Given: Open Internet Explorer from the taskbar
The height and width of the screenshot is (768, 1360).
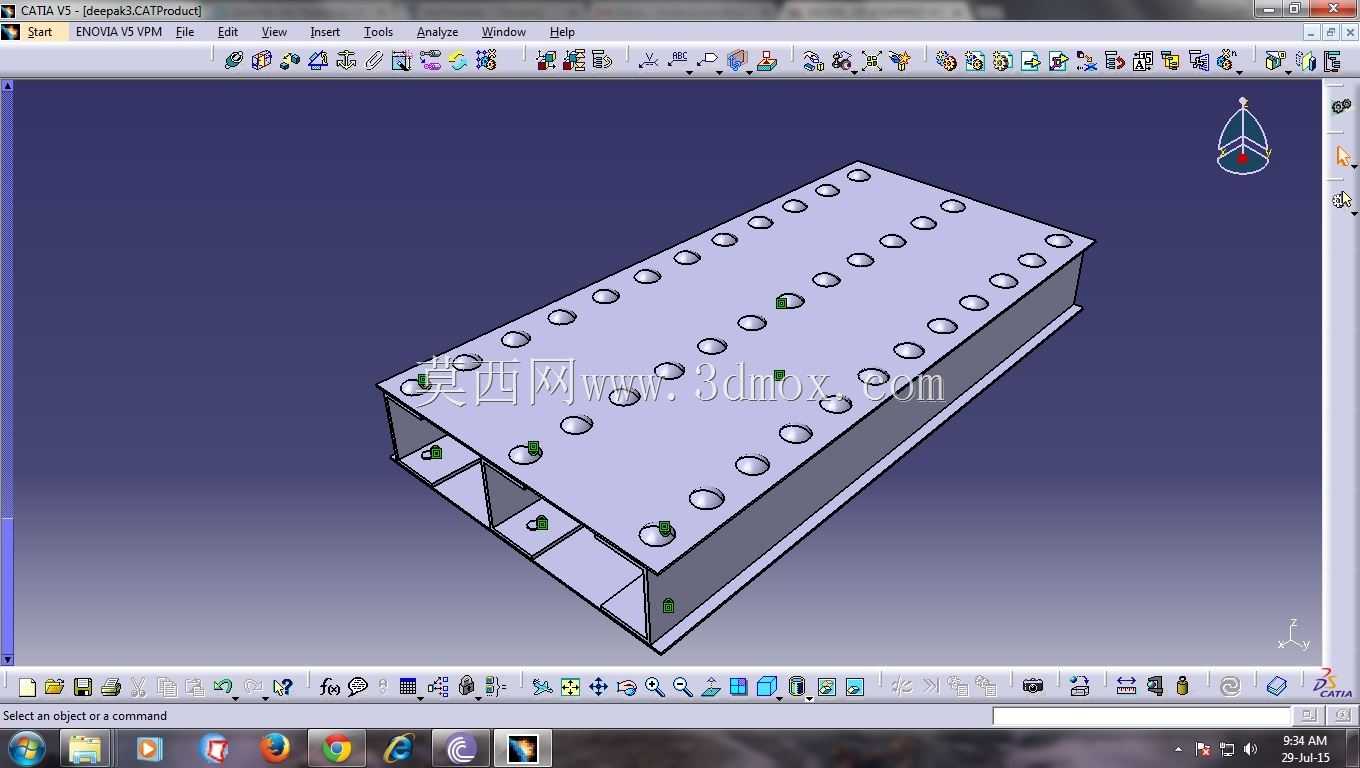Looking at the screenshot, I should point(399,748).
